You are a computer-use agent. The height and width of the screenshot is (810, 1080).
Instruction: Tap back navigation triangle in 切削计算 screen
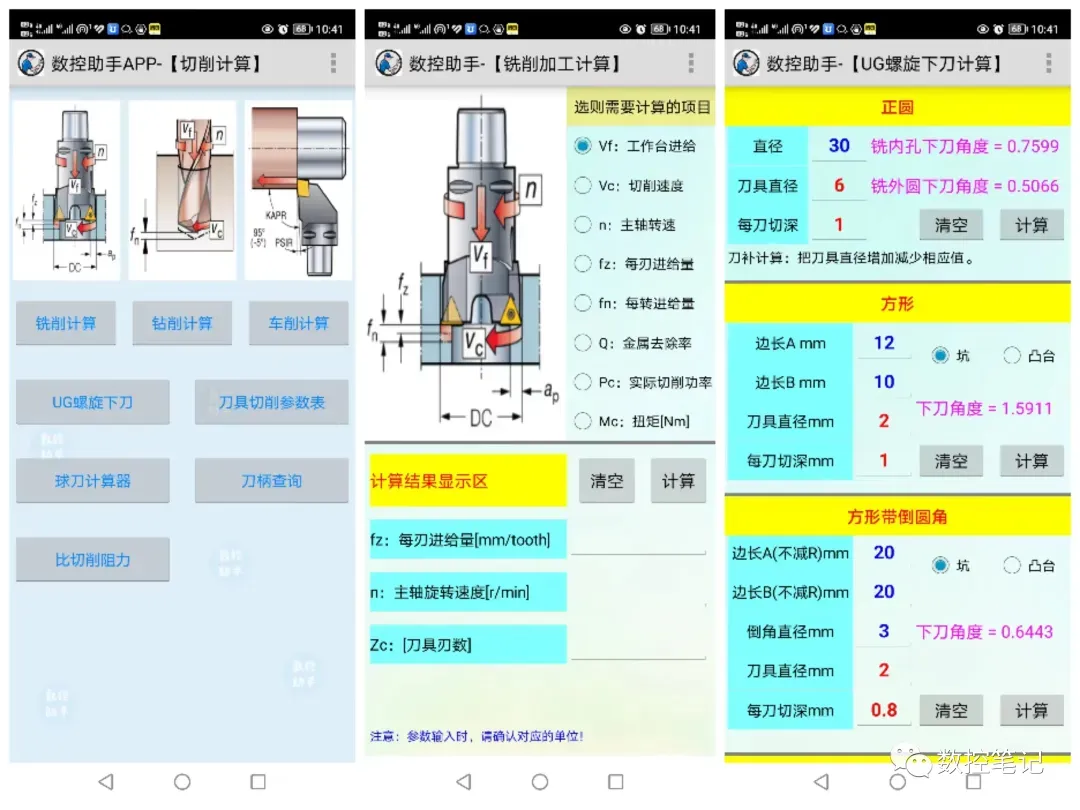click(105, 782)
